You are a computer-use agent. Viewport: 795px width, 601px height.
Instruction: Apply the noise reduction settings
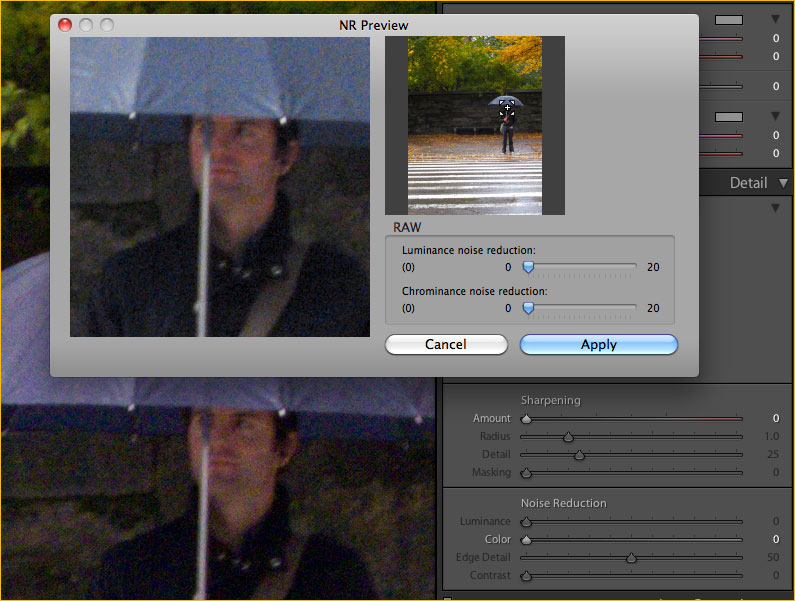pyautogui.click(x=599, y=344)
